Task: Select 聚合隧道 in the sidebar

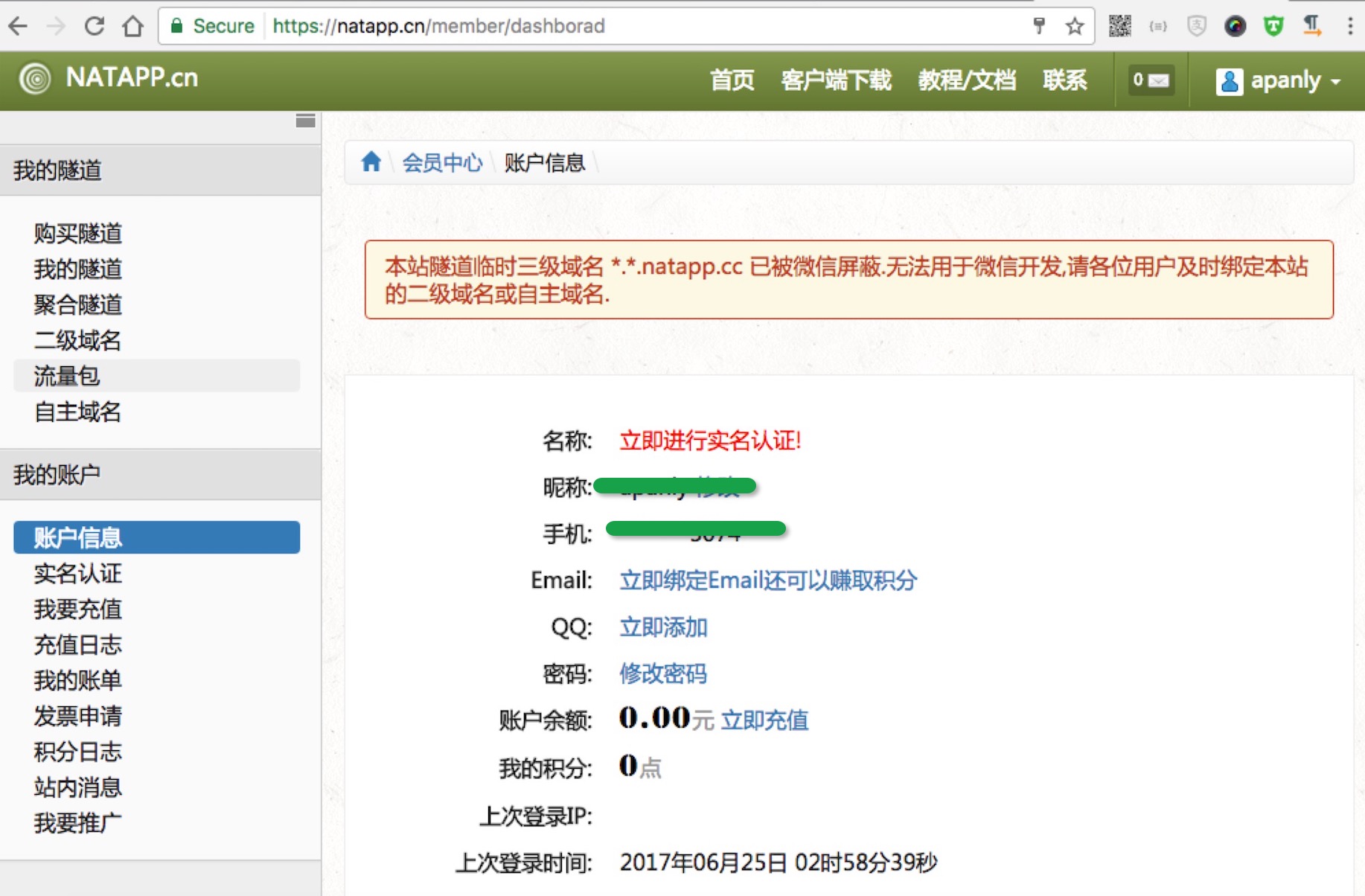Action: click(77, 304)
